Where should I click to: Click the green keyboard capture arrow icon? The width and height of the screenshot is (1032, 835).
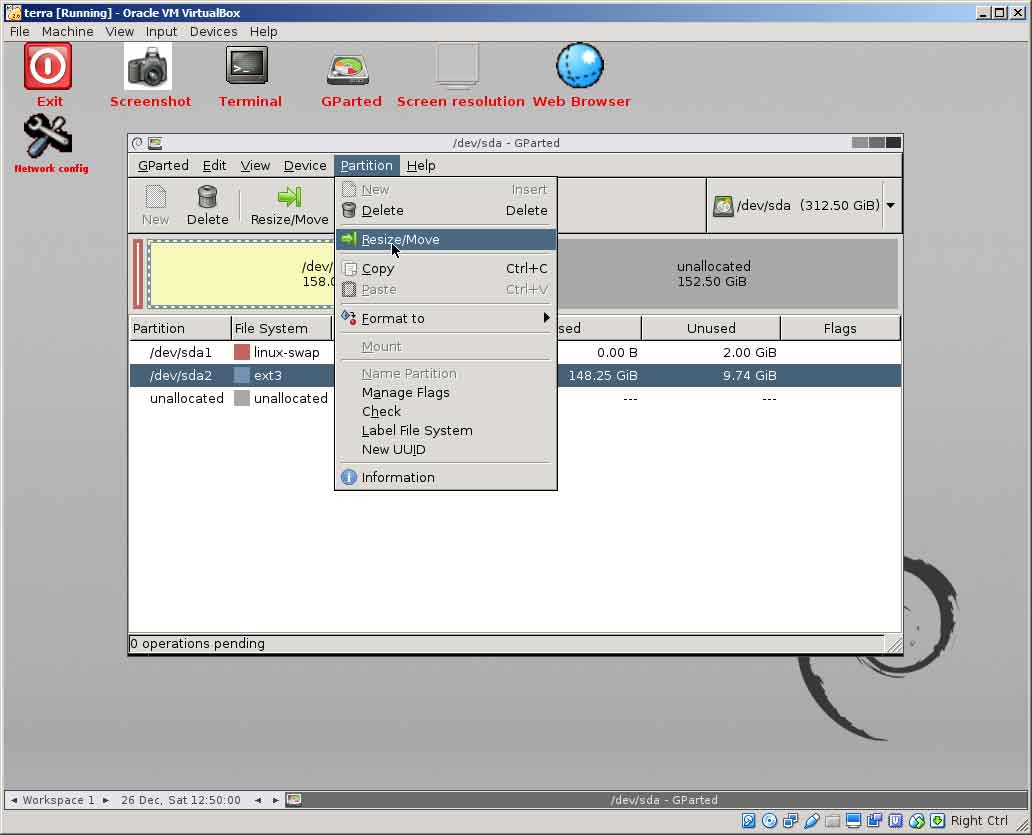(938, 821)
